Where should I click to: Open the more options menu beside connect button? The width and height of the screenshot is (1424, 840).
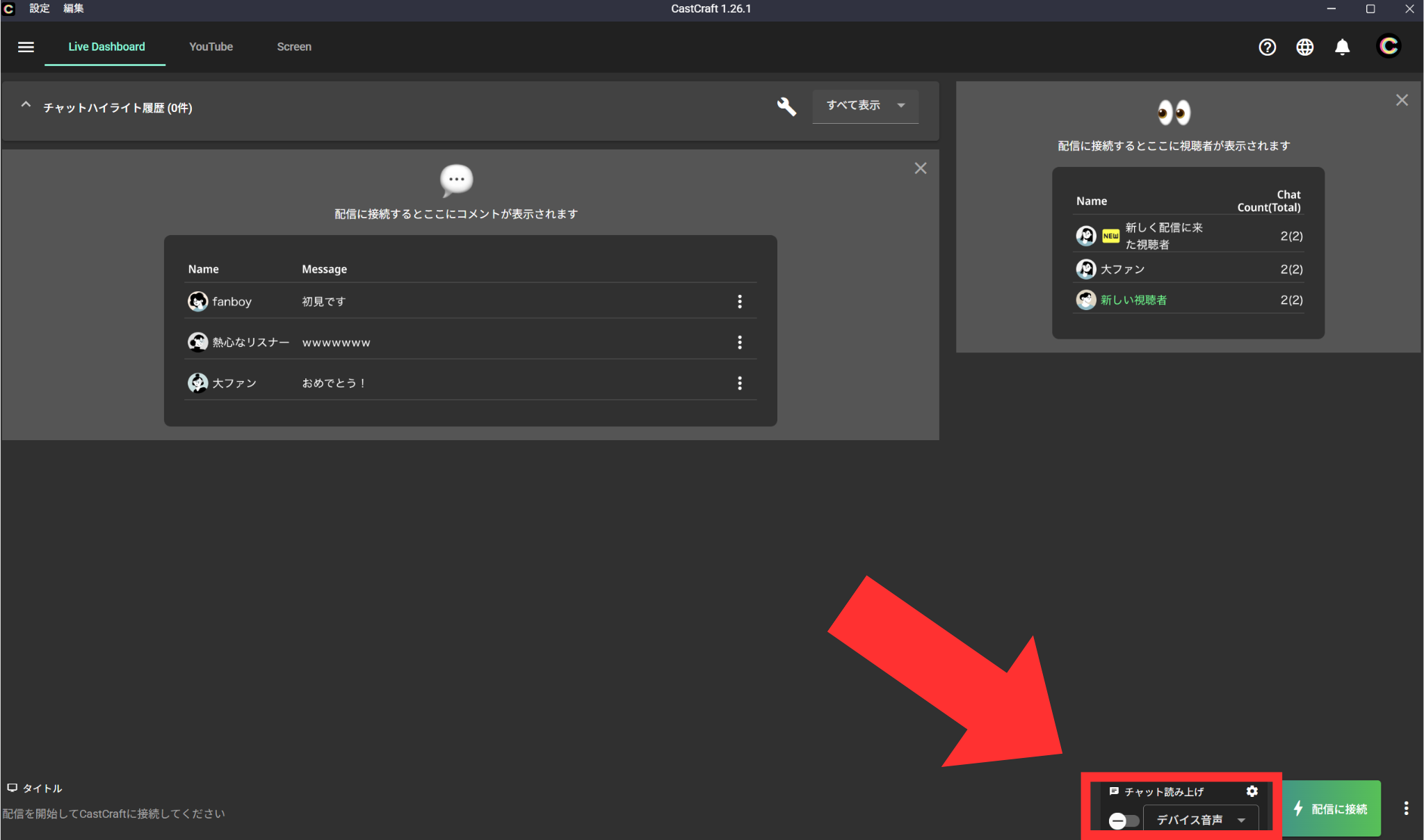point(1406,808)
